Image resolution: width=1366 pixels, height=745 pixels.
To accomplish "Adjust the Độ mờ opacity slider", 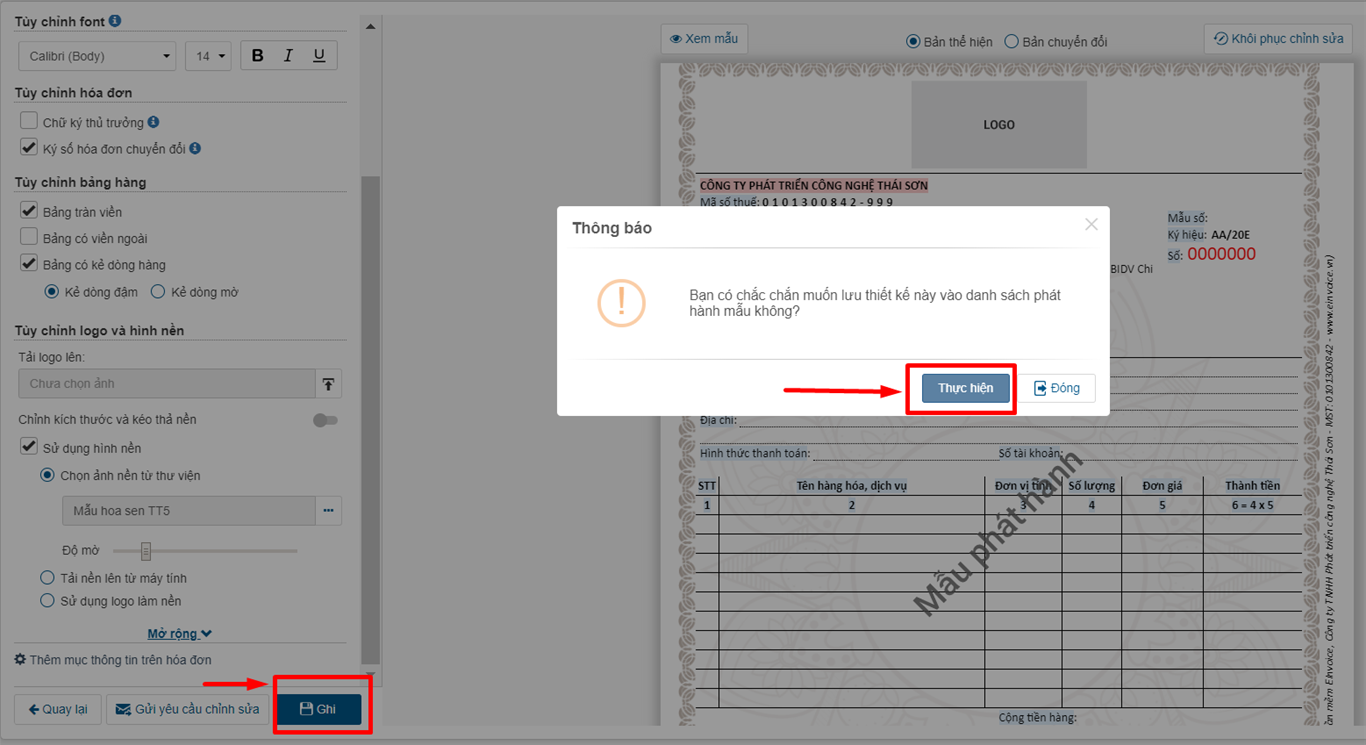I will (x=146, y=551).
